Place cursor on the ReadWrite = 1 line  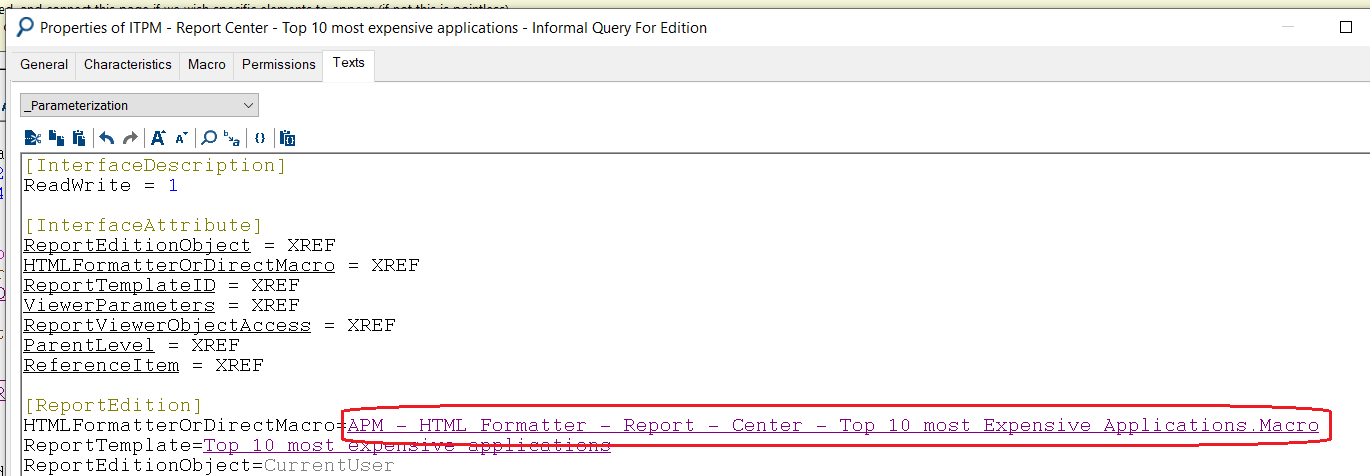pyautogui.click(x=100, y=186)
